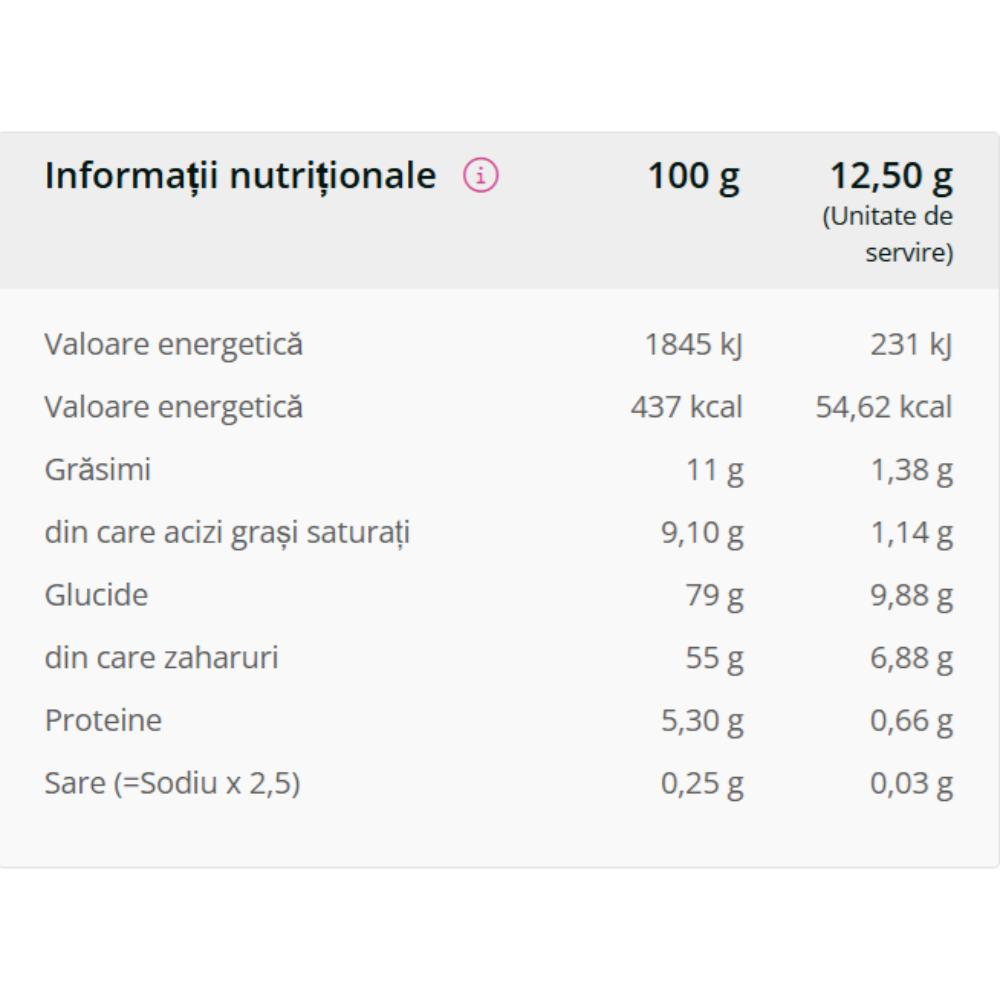Click the Informații nutriționale heading
Screen dimensions: 1000x1000
point(240,176)
